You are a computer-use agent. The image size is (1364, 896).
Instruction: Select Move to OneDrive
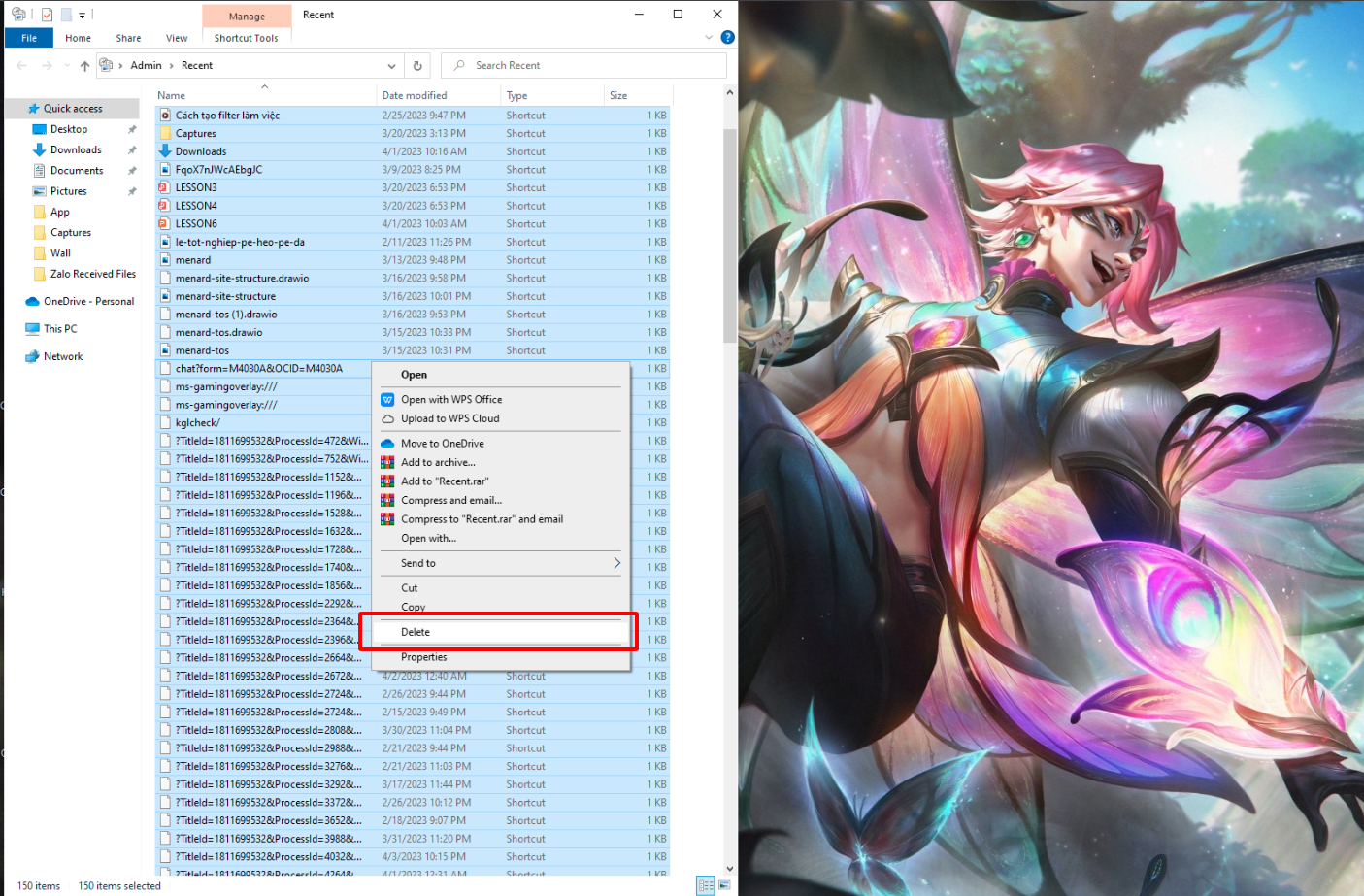coord(500,444)
